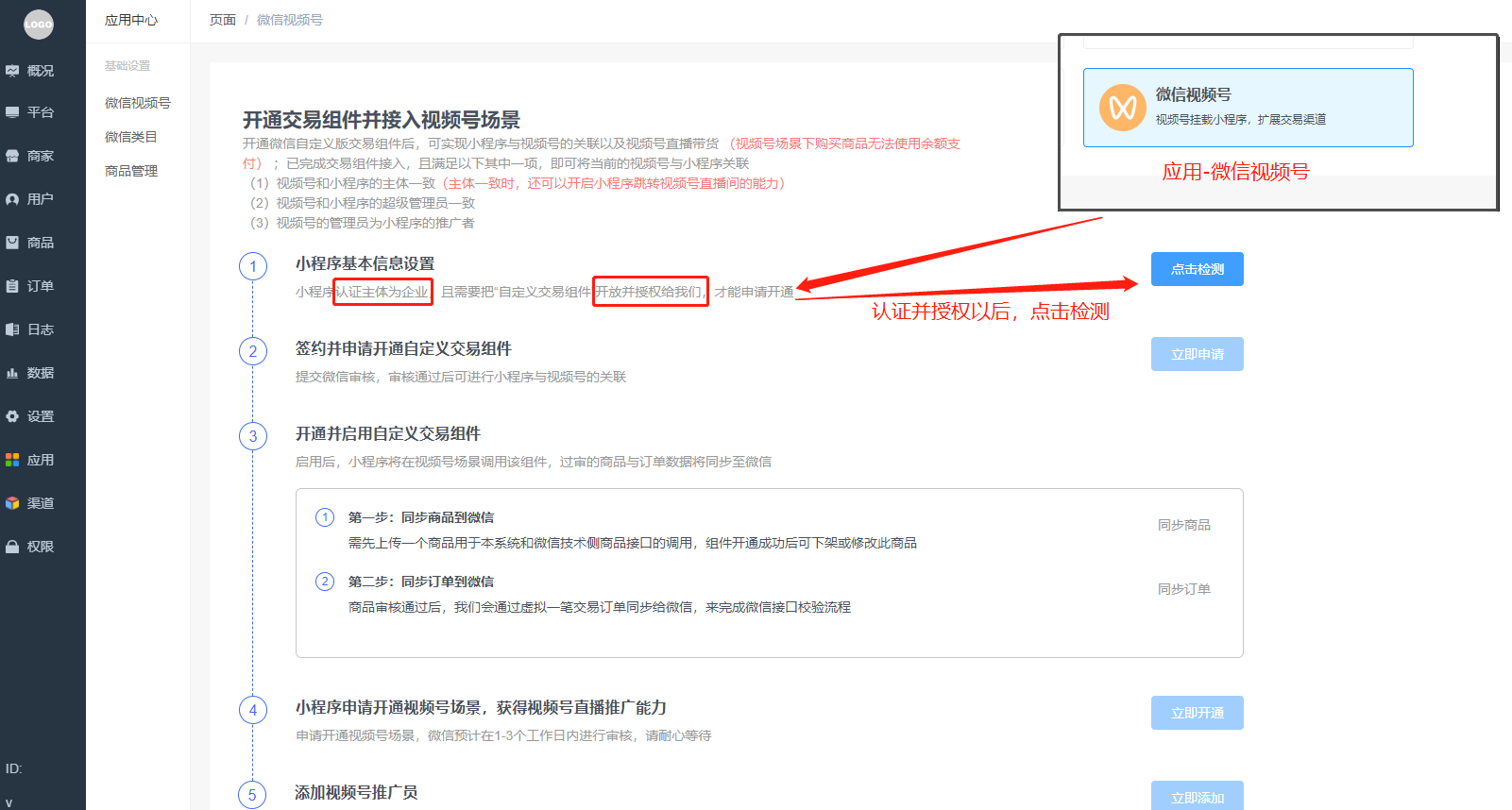Viewport: 1512px width, 810px height.
Task: Click the 概况 overview sidebar icon
Action: point(12,71)
